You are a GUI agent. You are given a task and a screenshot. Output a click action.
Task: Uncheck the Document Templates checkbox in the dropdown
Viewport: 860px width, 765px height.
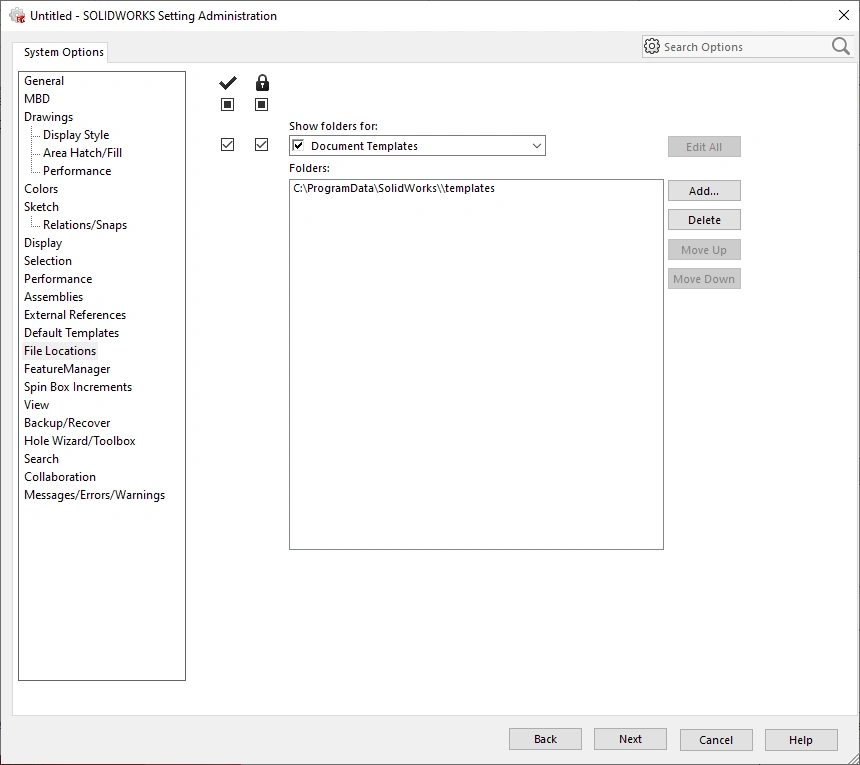[298, 145]
